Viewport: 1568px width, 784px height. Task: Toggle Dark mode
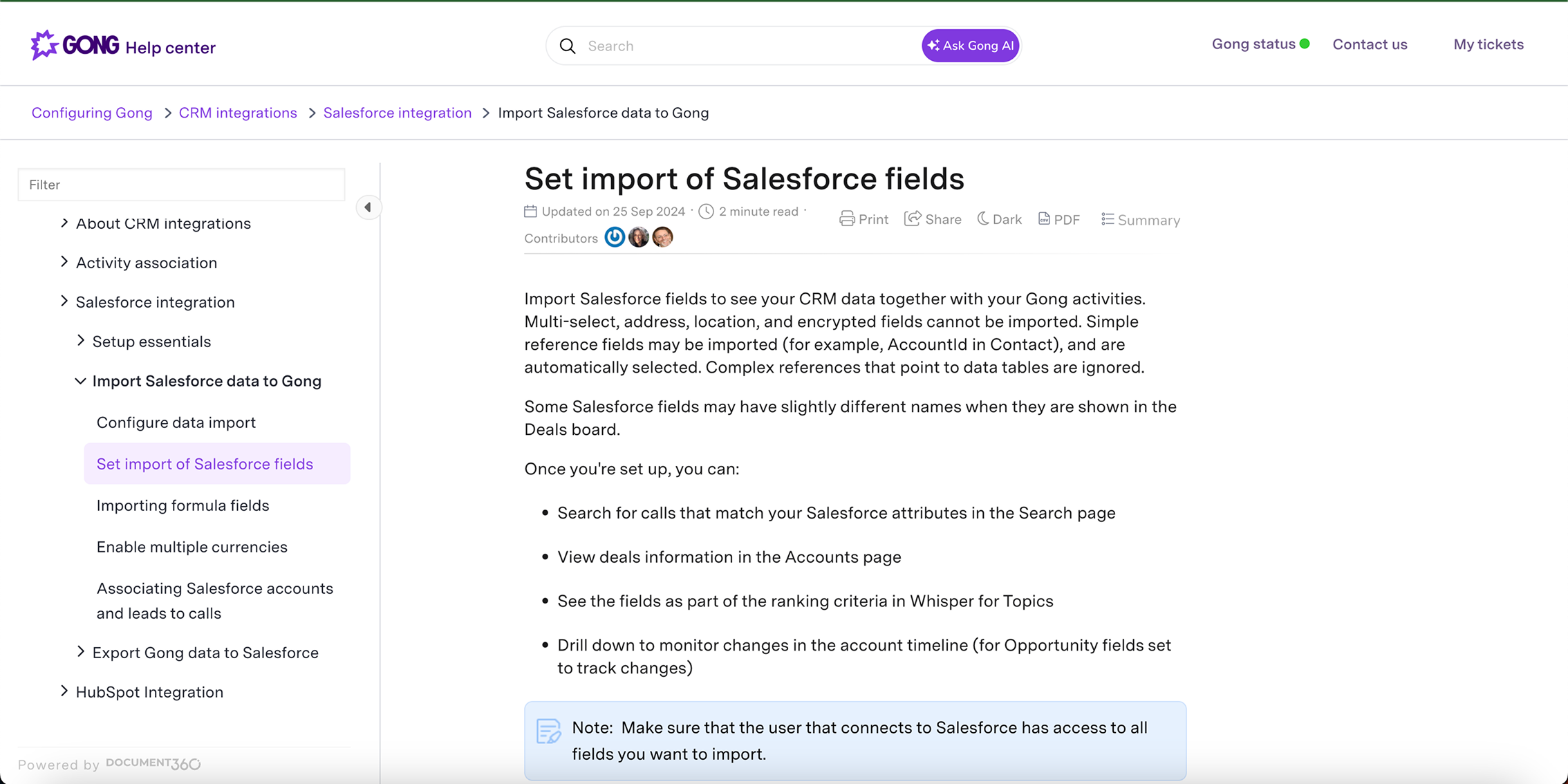(x=999, y=219)
